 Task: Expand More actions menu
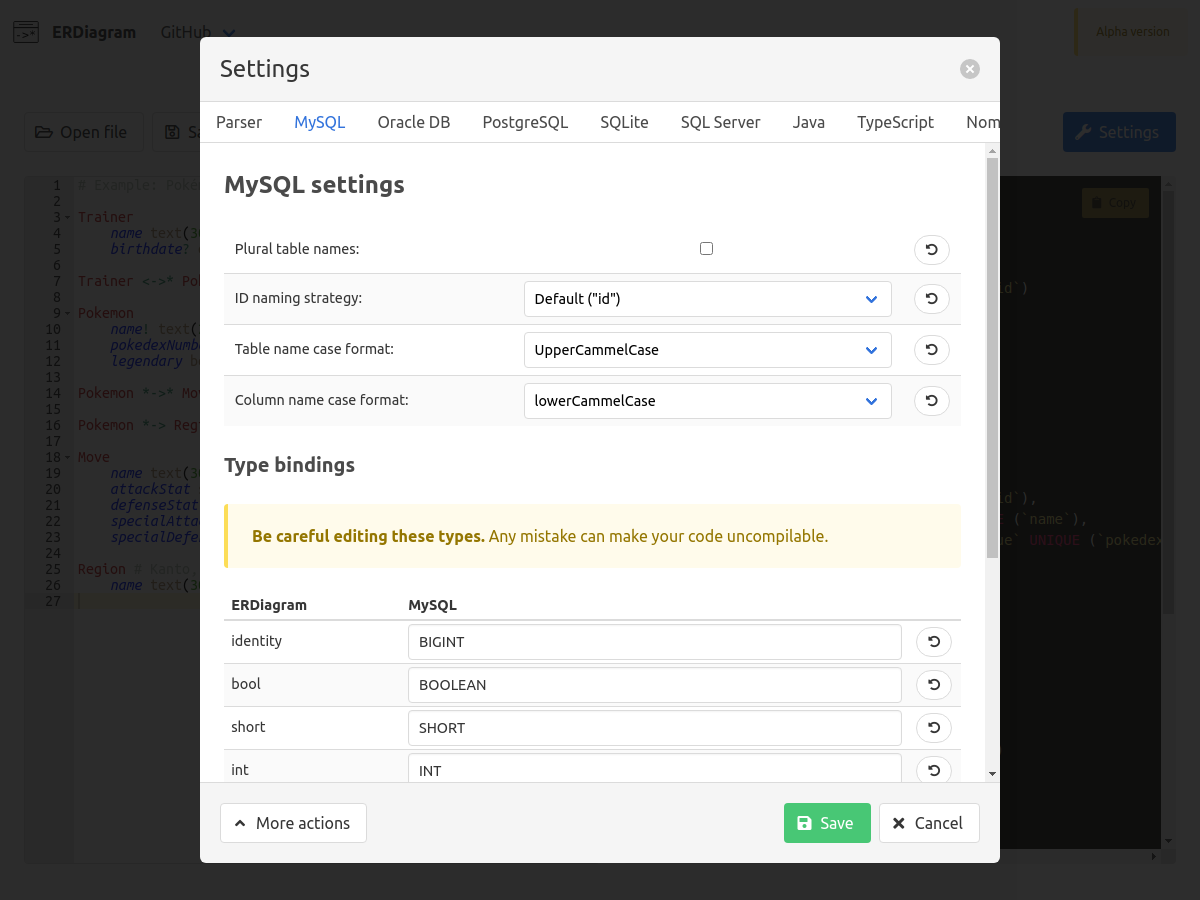pyautogui.click(x=293, y=823)
